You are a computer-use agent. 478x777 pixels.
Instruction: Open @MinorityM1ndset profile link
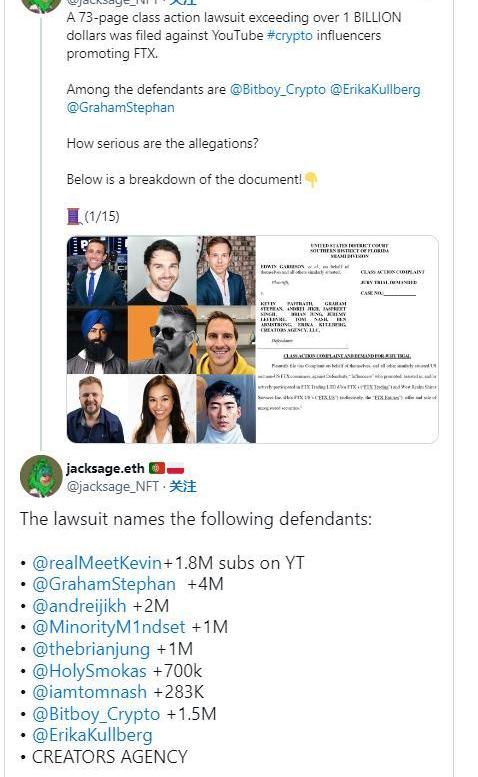click(109, 627)
